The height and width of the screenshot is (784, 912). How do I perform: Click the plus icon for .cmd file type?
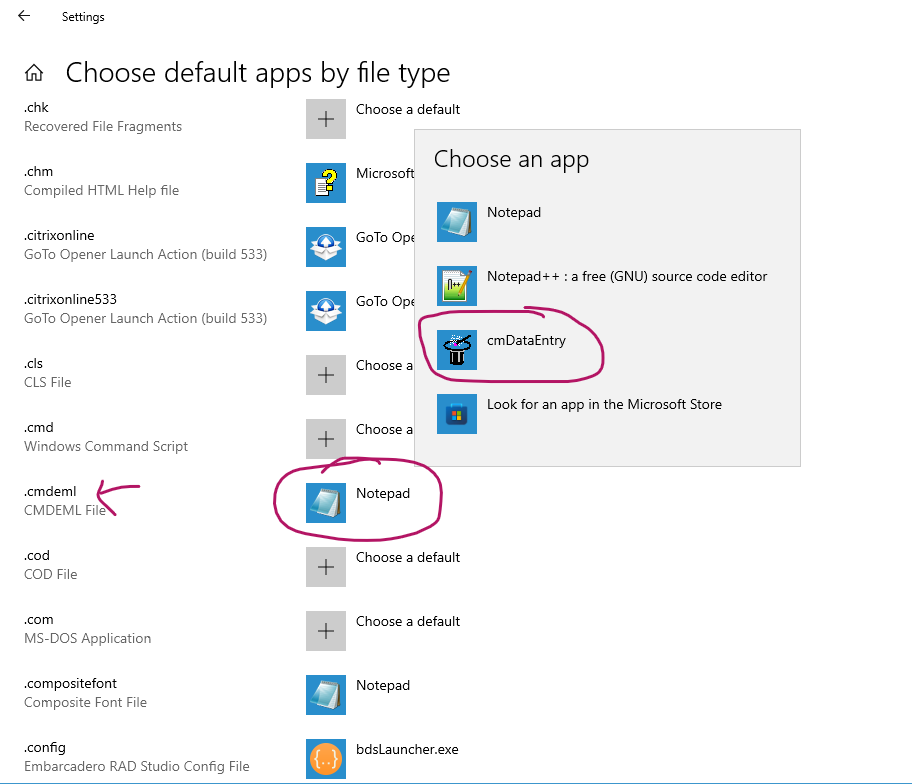(326, 439)
